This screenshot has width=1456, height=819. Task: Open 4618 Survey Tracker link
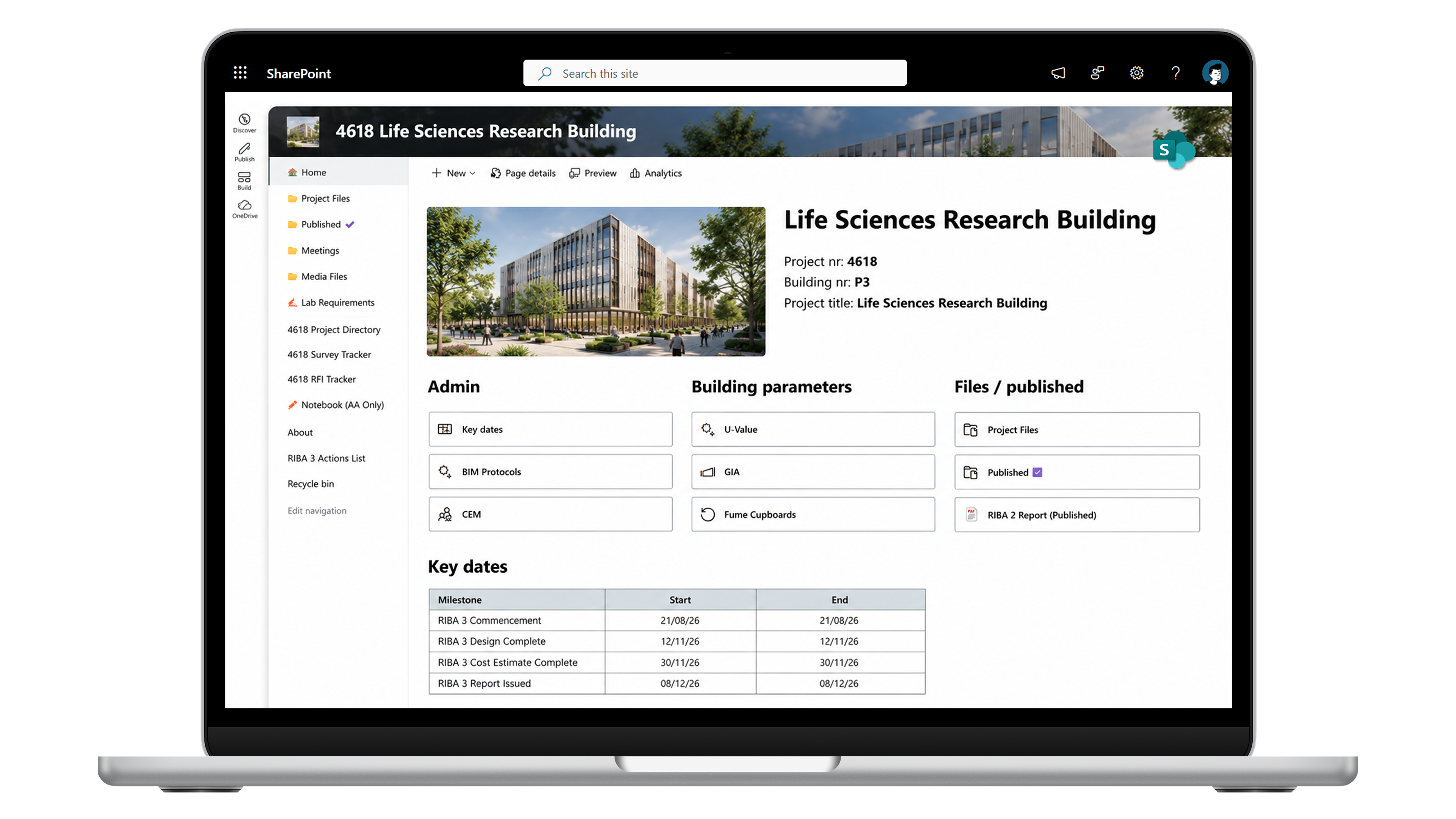pyautogui.click(x=329, y=355)
